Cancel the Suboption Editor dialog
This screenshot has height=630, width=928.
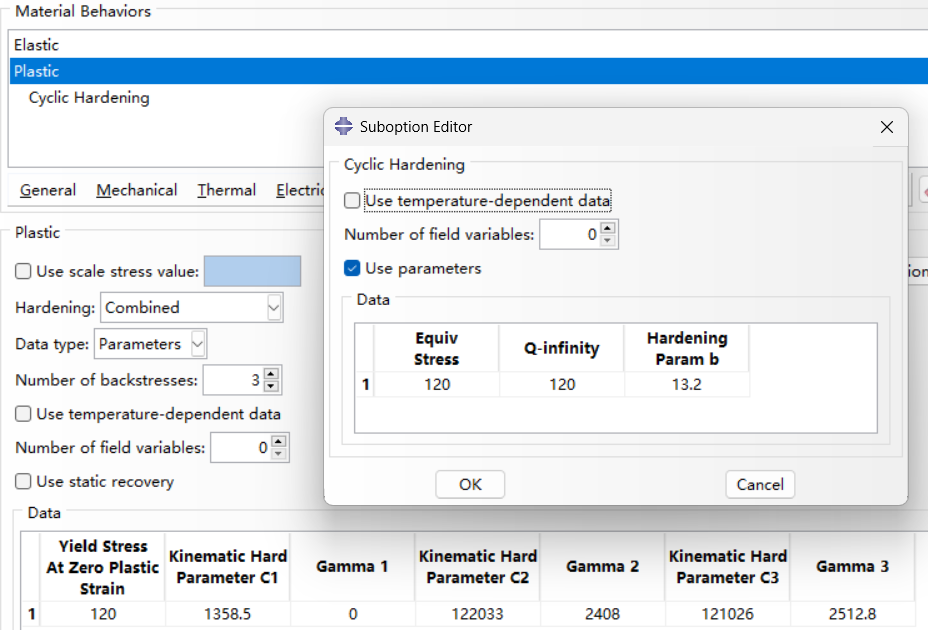pyautogui.click(x=760, y=484)
